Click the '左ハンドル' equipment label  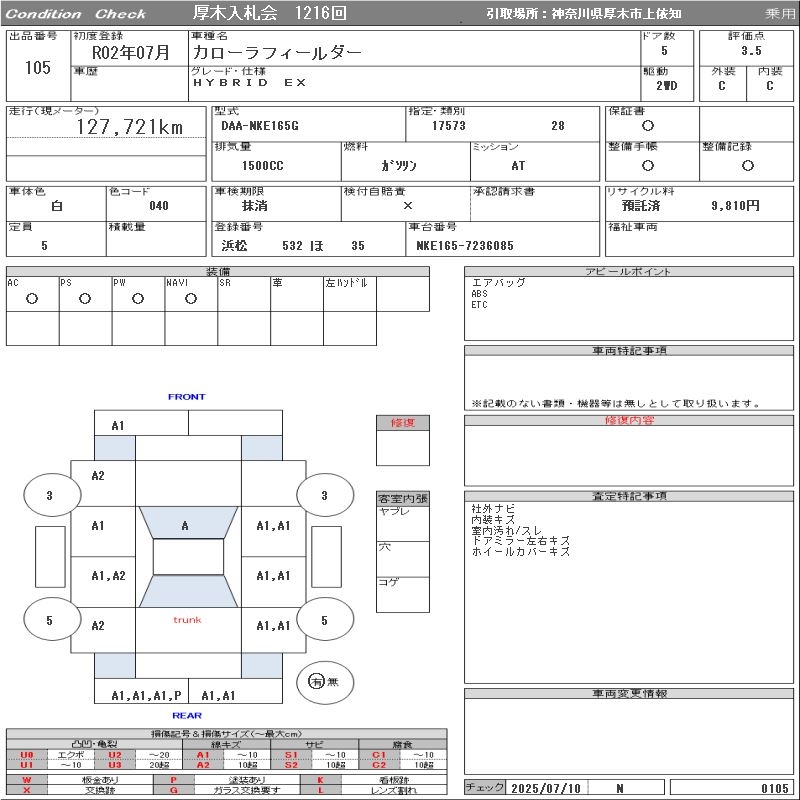346,283
